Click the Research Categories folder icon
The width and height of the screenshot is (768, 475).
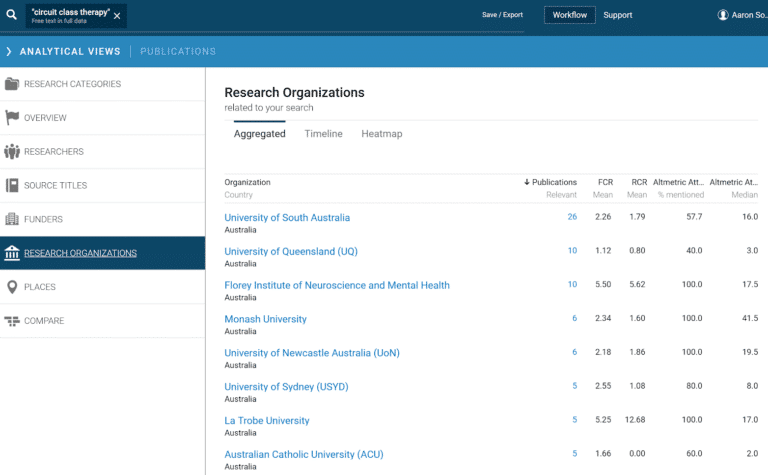pyautogui.click(x=12, y=84)
